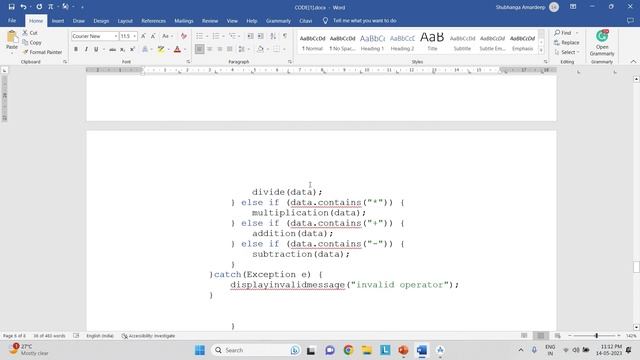Open Grammarly from the ribbon

[602, 43]
